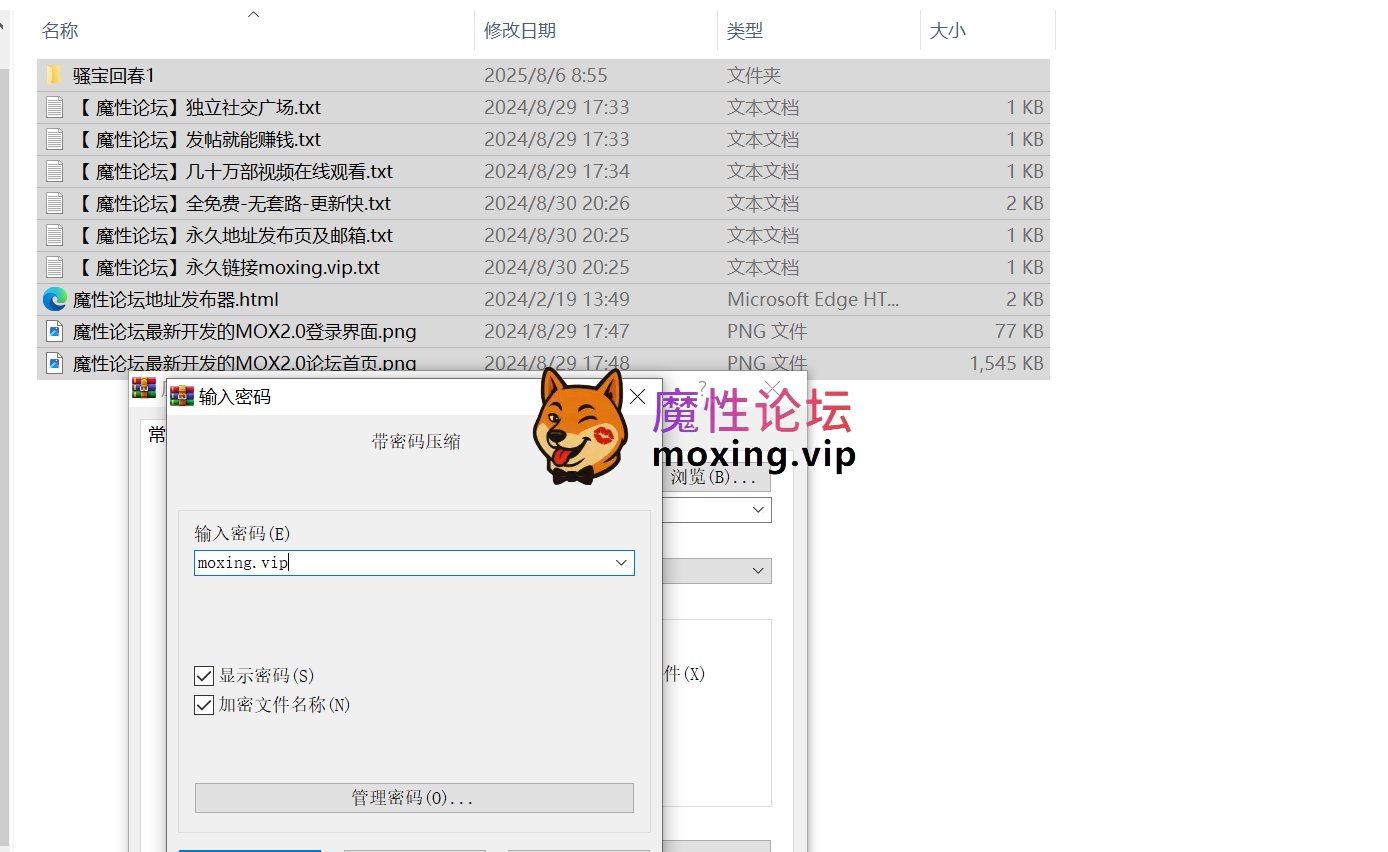Viewport: 1388px width, 852px height.
Task: Uncheck the 显示密码(S) checkbox
Action: [204, 676]
